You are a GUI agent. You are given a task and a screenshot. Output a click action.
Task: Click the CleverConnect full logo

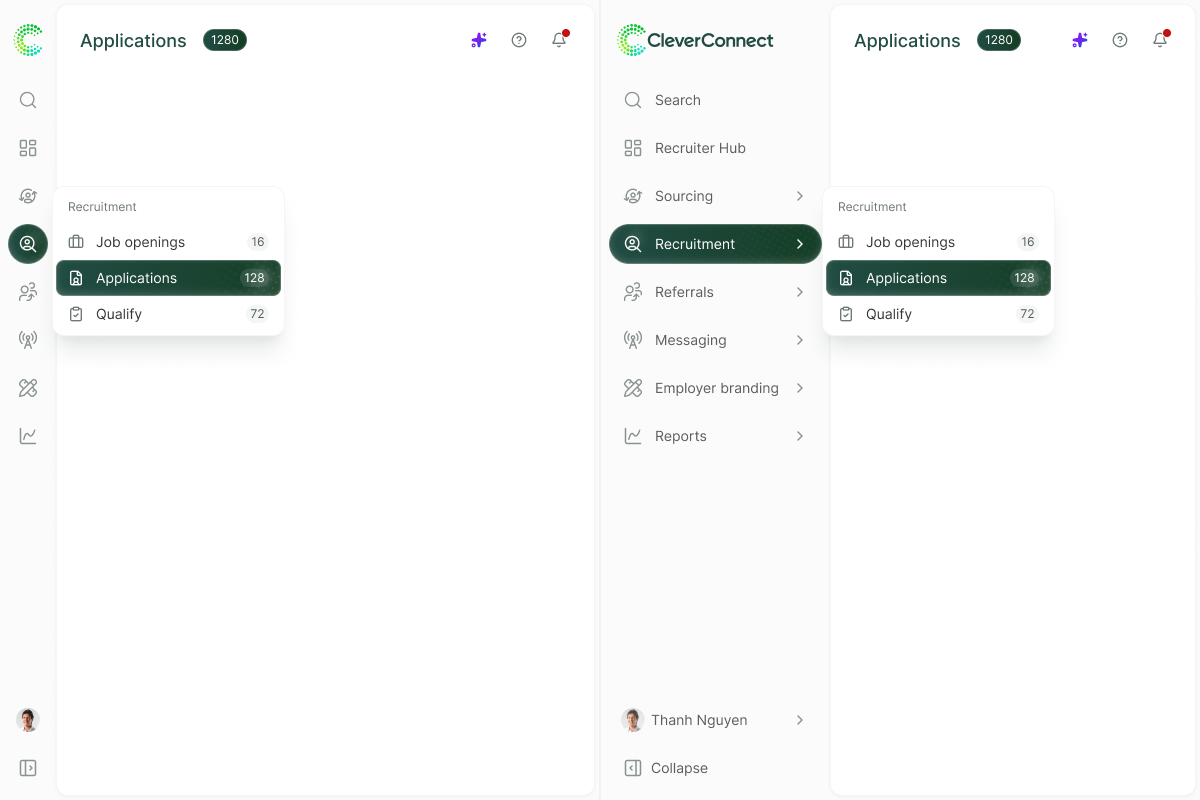point(696,40)
